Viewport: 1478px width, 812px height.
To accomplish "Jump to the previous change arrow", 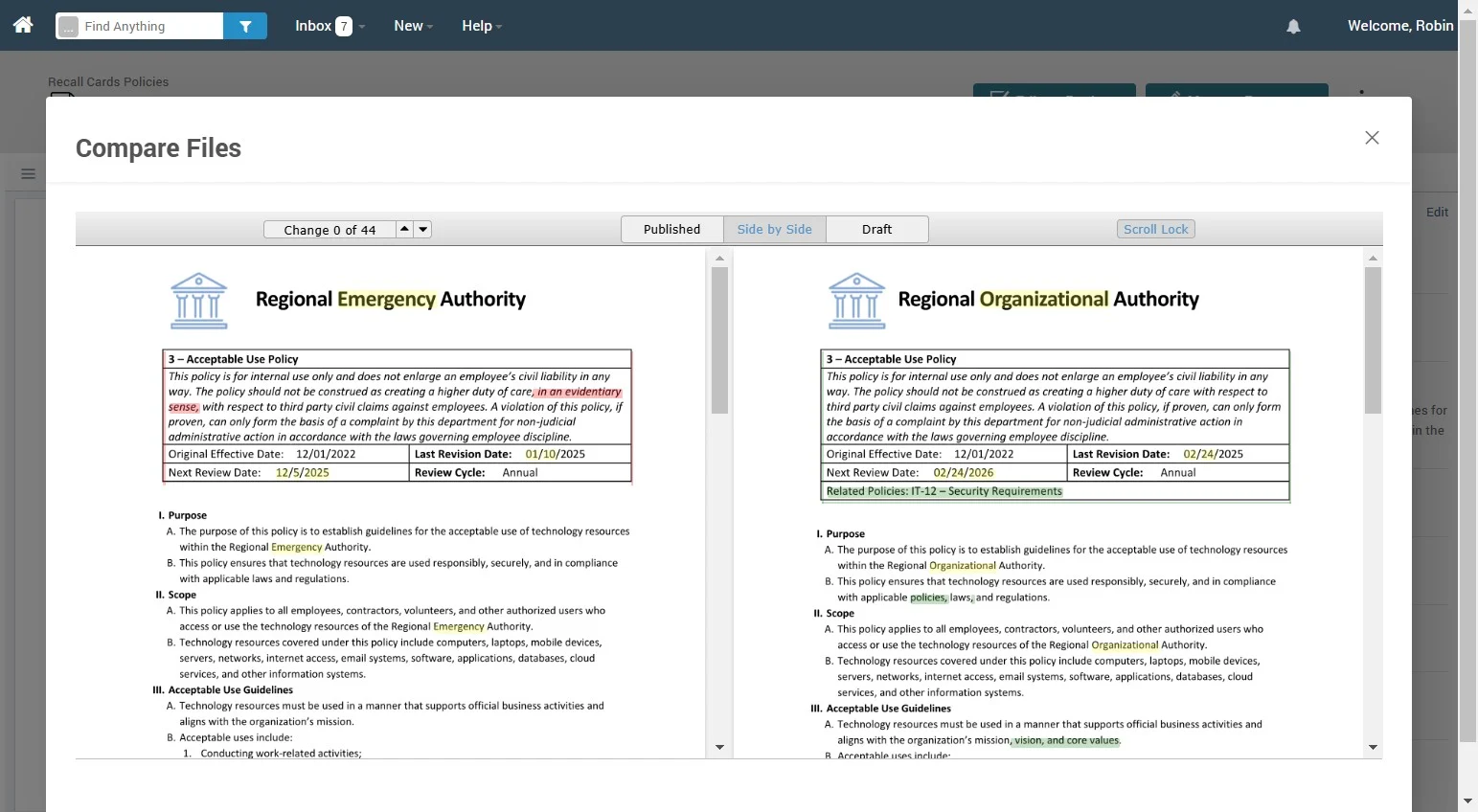I will (404, 229).
